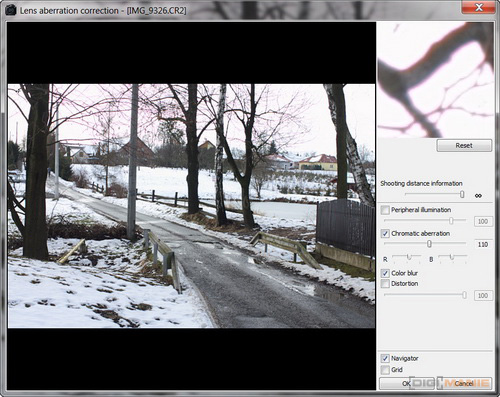
Task: Close the Lens aberration correction window
Action: point(479,7)
